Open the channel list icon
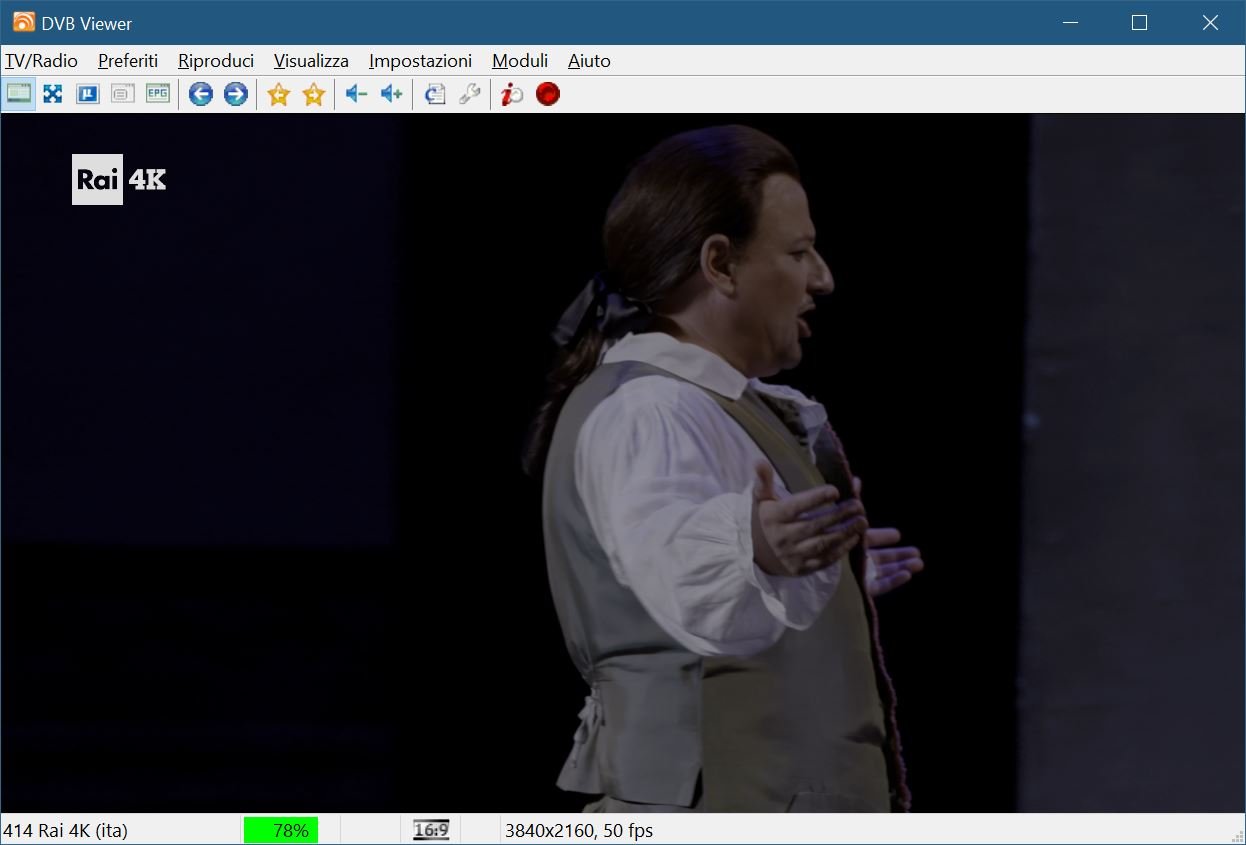The width and height of the screenshot is (1246, 845). tap(434, 94)
